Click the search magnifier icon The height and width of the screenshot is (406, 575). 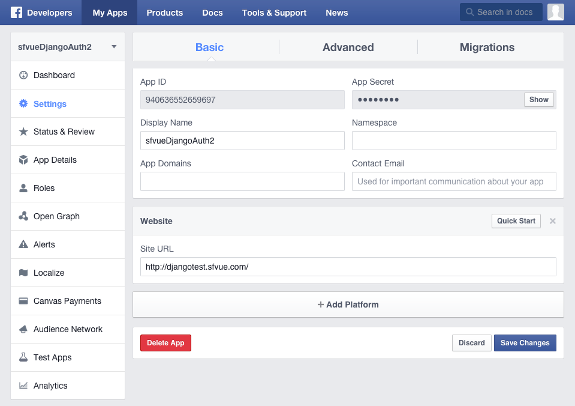469,12
